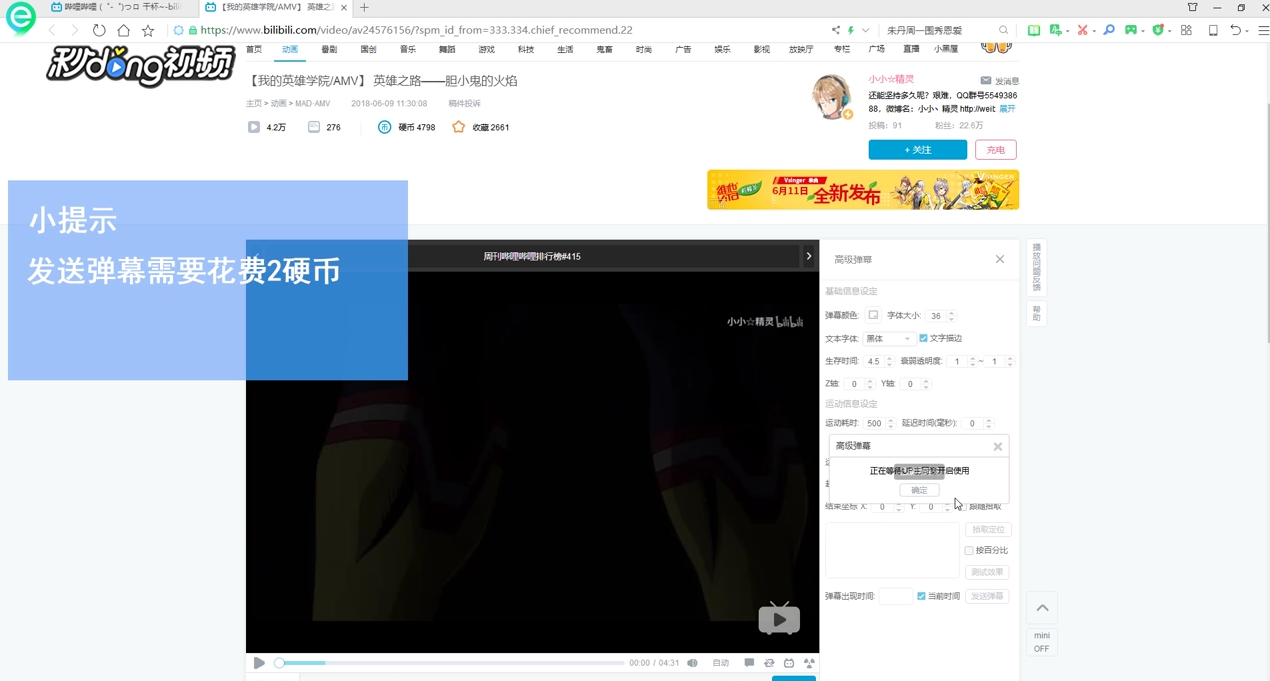1270x681 pixels.
Task: Click the browser back arrow
Action: 52,31
